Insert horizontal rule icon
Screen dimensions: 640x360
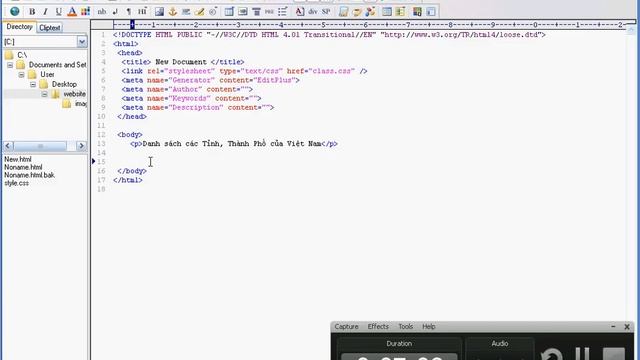pos(186,12)
